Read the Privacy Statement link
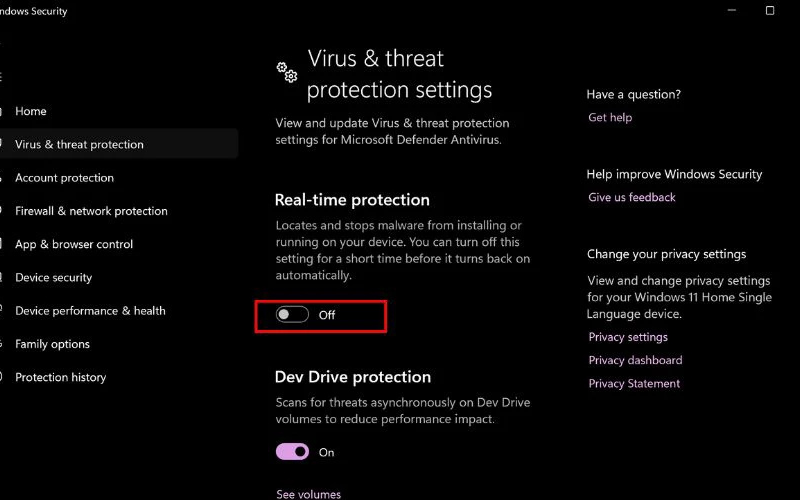The image size is (800, 500). point(634,384)
